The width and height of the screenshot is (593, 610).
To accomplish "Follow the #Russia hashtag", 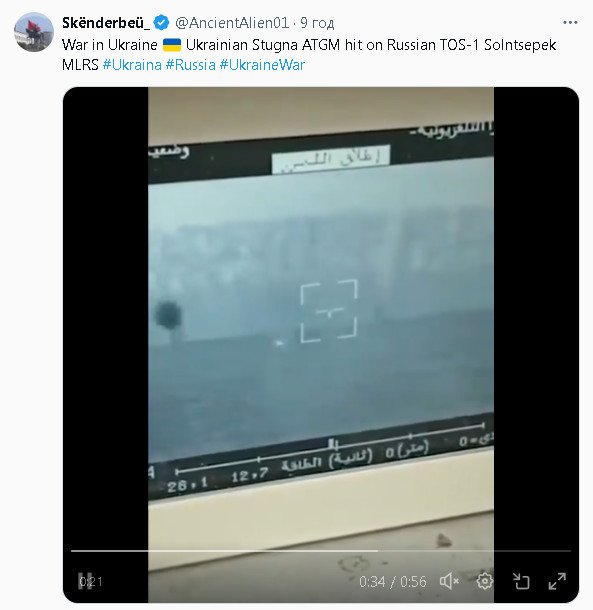I will [191, 65].
